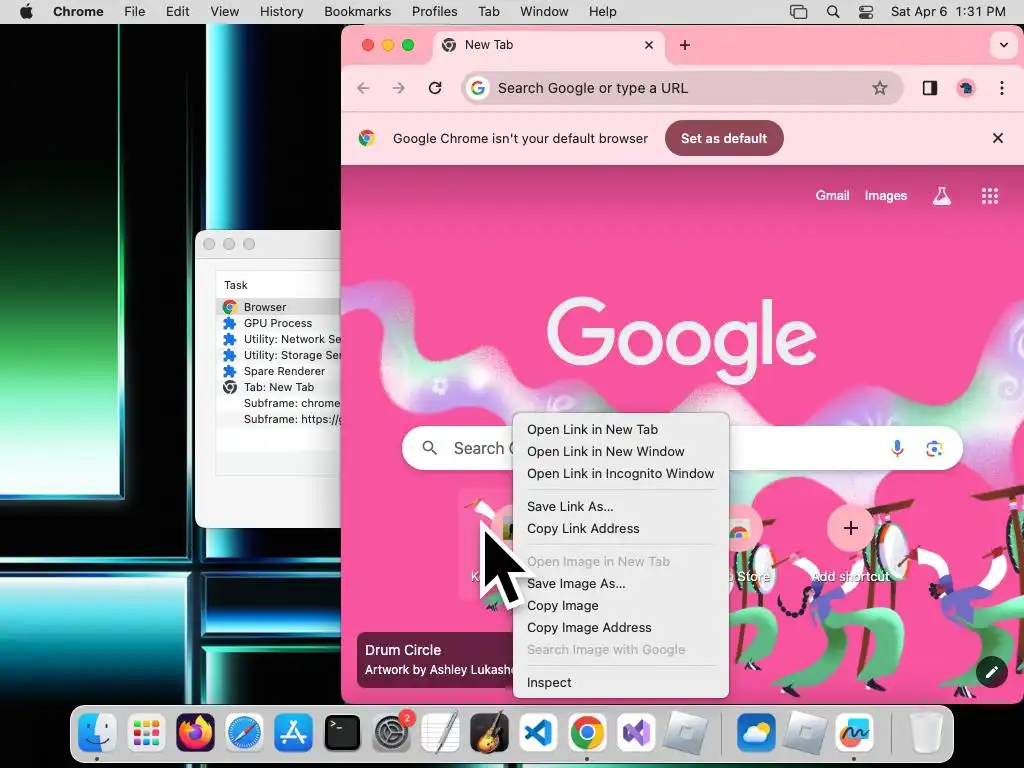Screen dimensions: 1024x768
Task: Bookmark this tab with the star icon
Action: click(x=880, y=88)
